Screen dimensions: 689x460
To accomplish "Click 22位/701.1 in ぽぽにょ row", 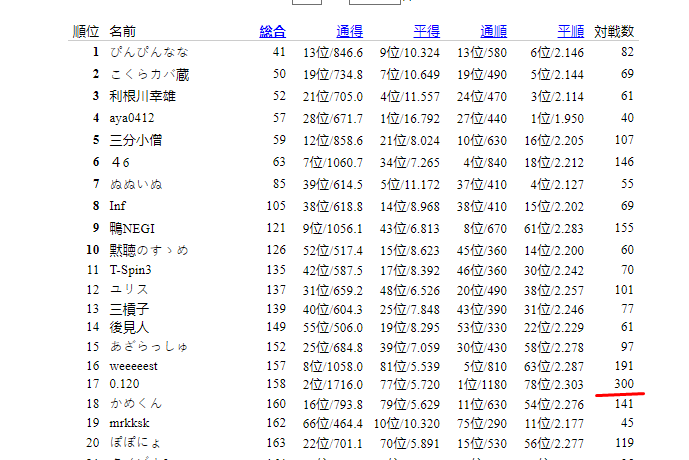I will [333, 443].
